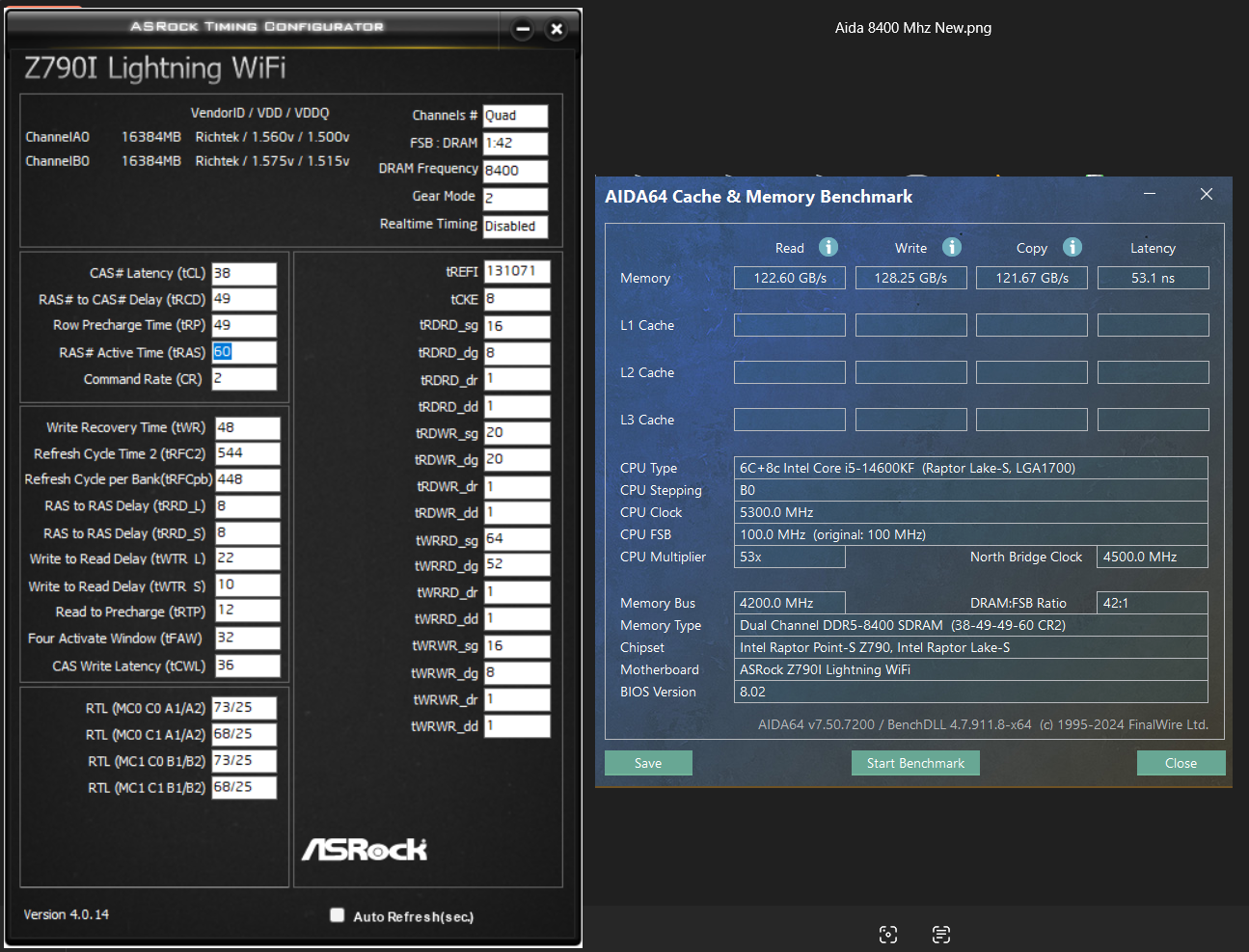
Task: Click the RTL (MC1 C1 B1/B2) field
Action: pos(244,787)
